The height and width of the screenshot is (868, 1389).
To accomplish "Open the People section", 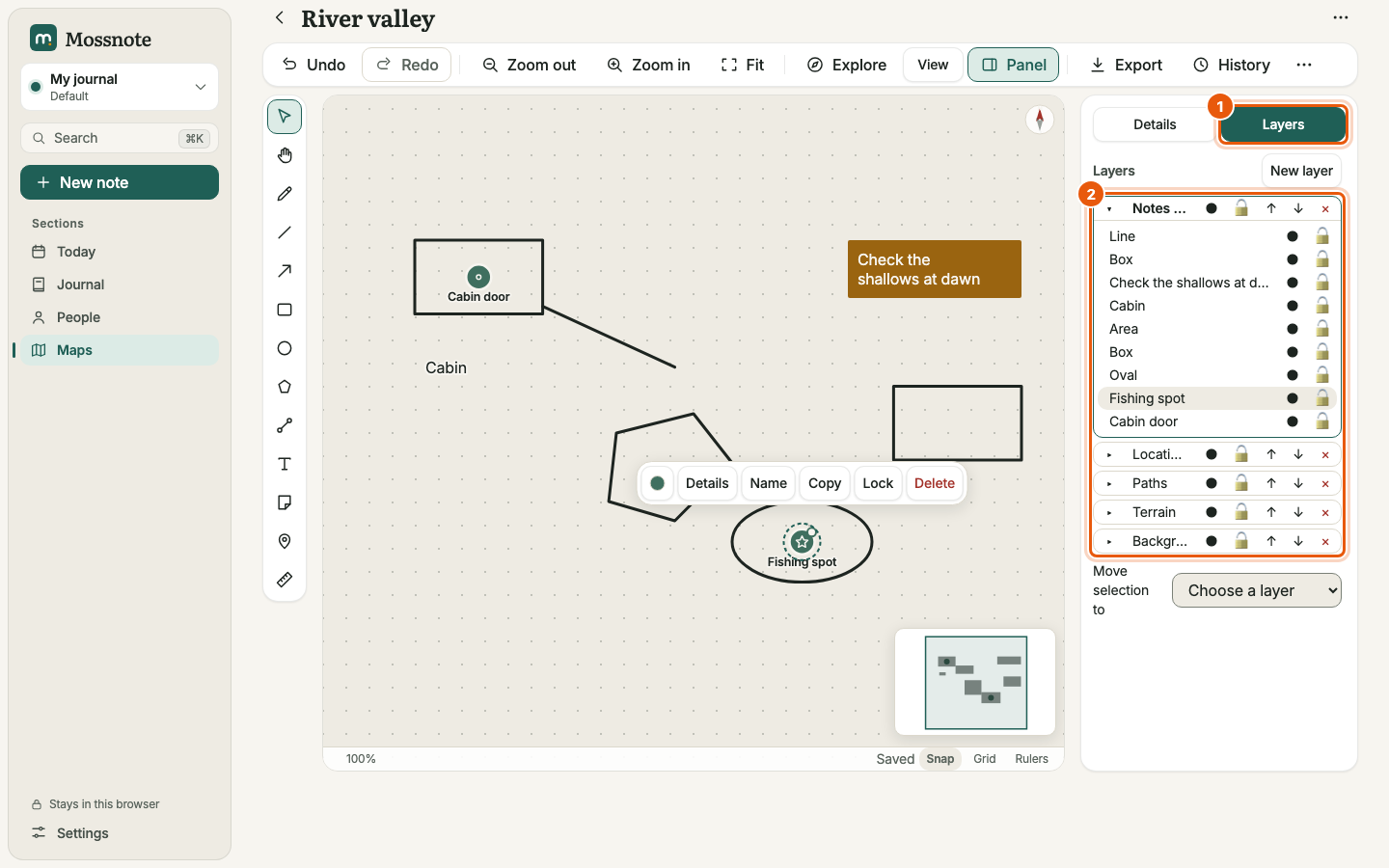I will 120,317.
